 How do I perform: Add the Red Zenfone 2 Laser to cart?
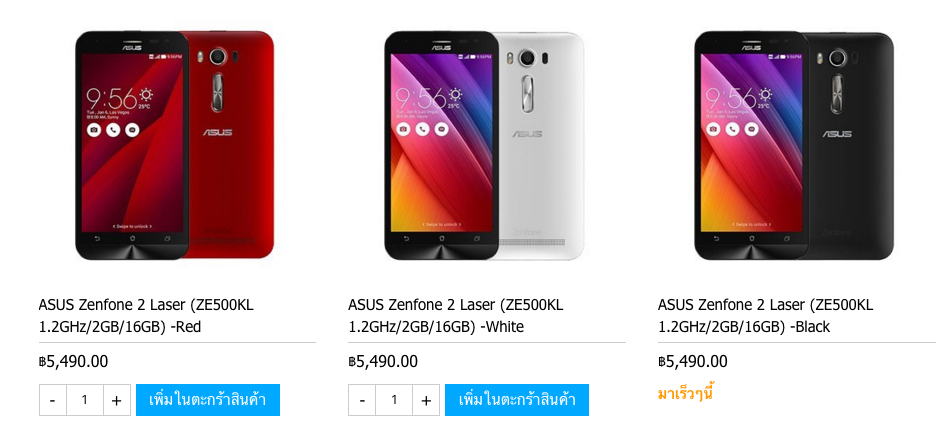[x=208, y=400]
